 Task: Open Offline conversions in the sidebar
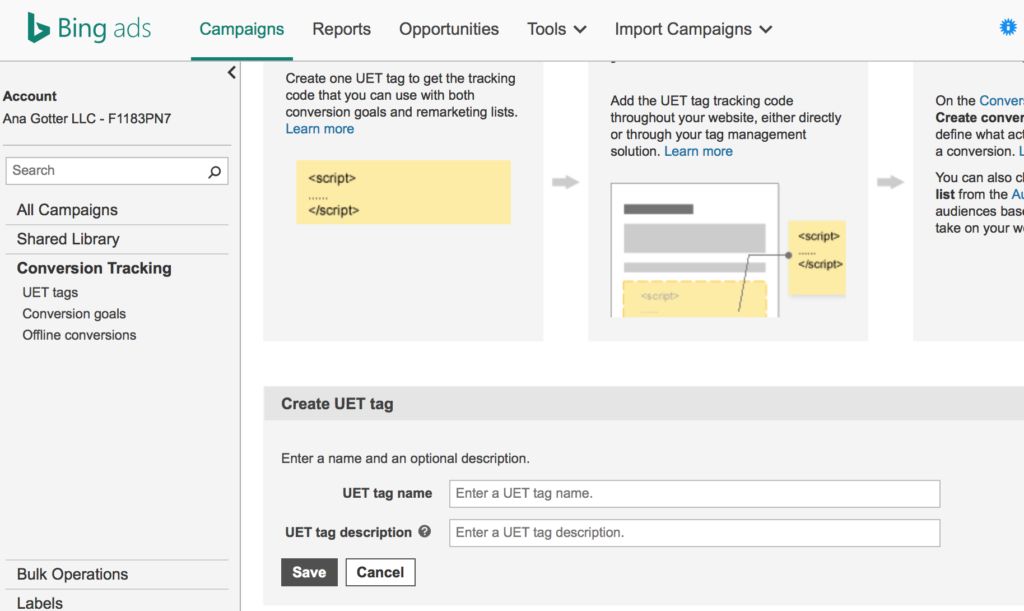pyautogui.click(x=79, y=335)
